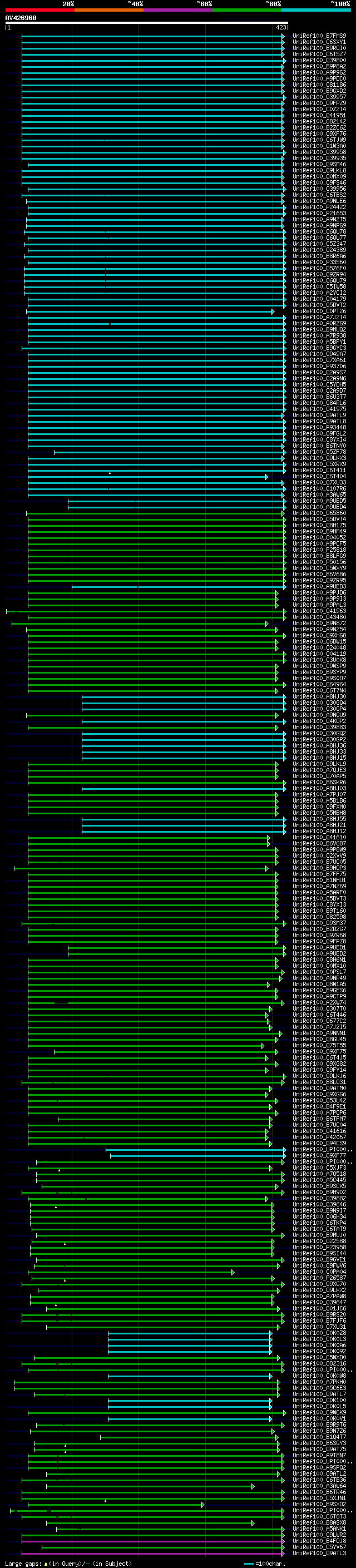Screen dimensions: 356x1568
Task: Click hit label UniRef100_Q41951
Action: 319,116
